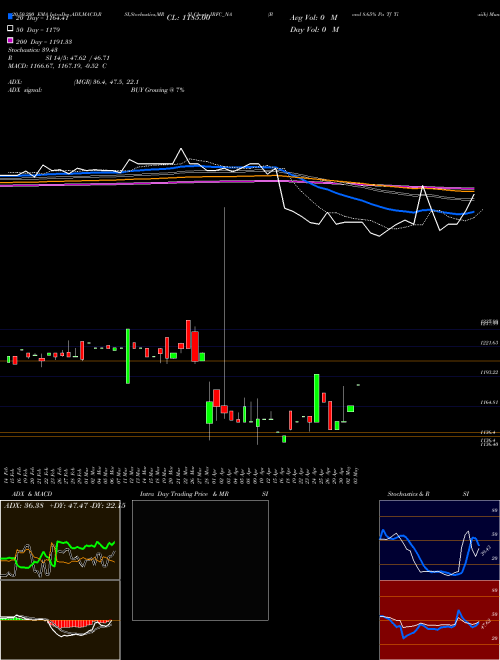Image resolution: width=500 pixels, height=660 pixels.
Task: Click the empty intraday trading price panel
Action: [200, 560]
